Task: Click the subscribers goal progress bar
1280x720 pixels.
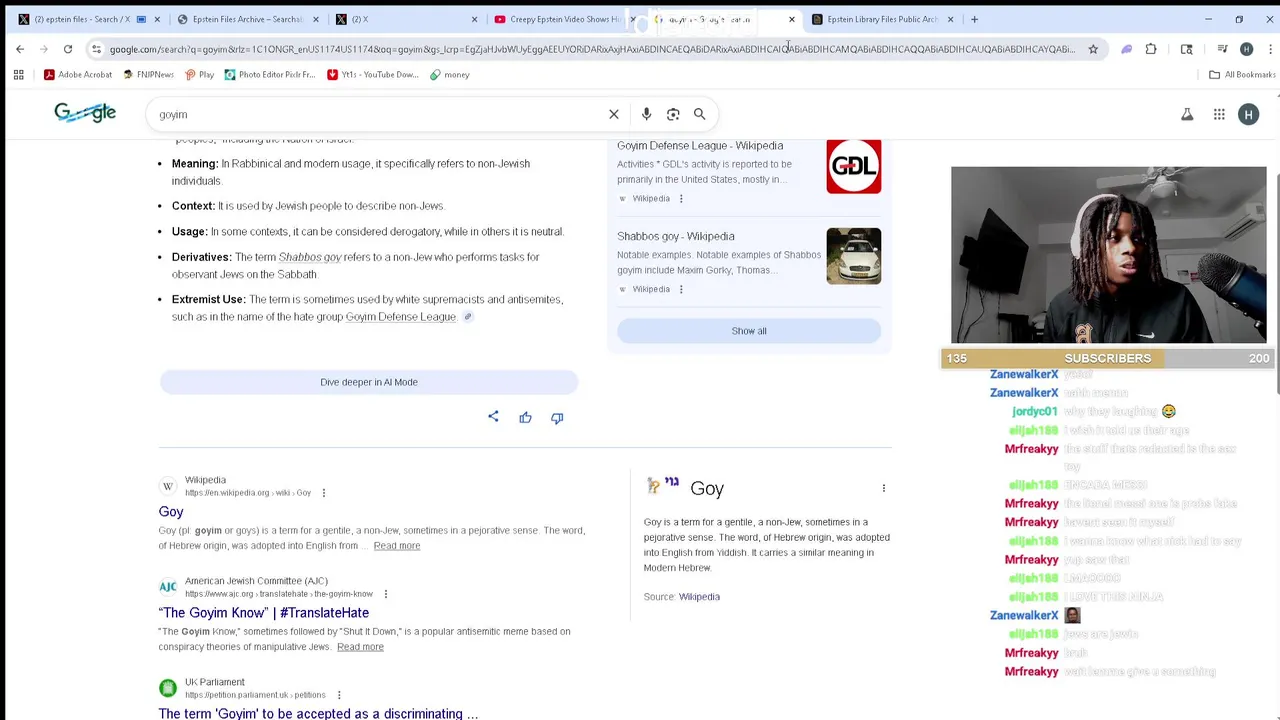Action: (x=1108, y=358)
